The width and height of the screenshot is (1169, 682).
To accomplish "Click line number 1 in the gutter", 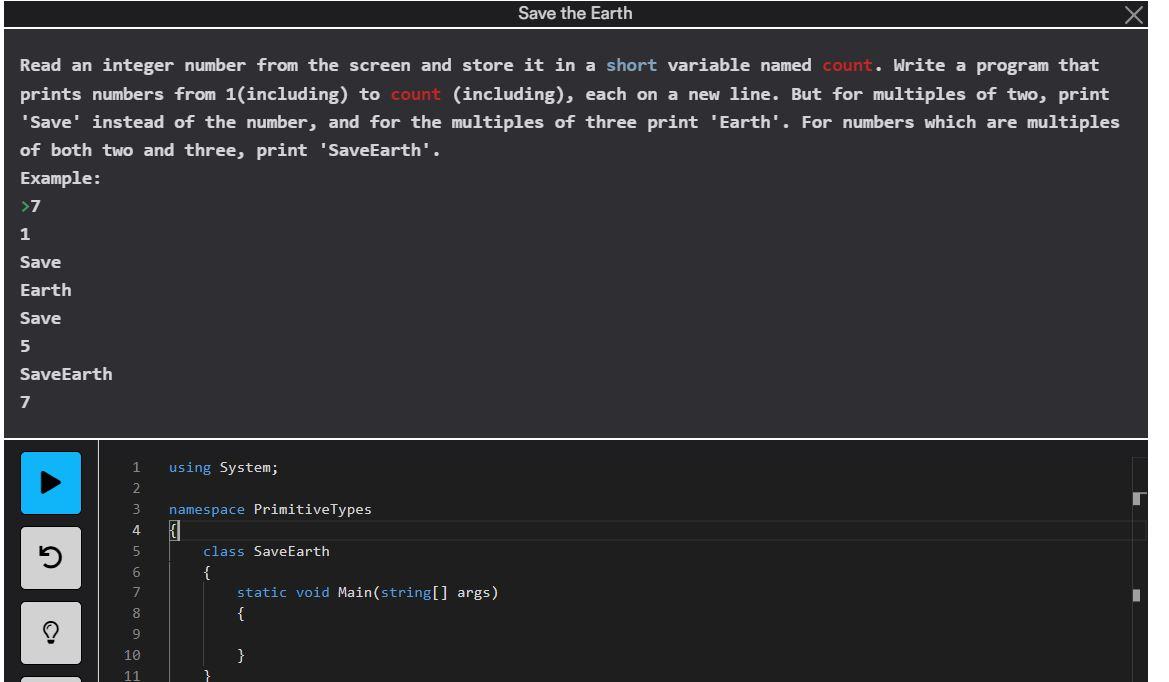I will tap(136, 466).
